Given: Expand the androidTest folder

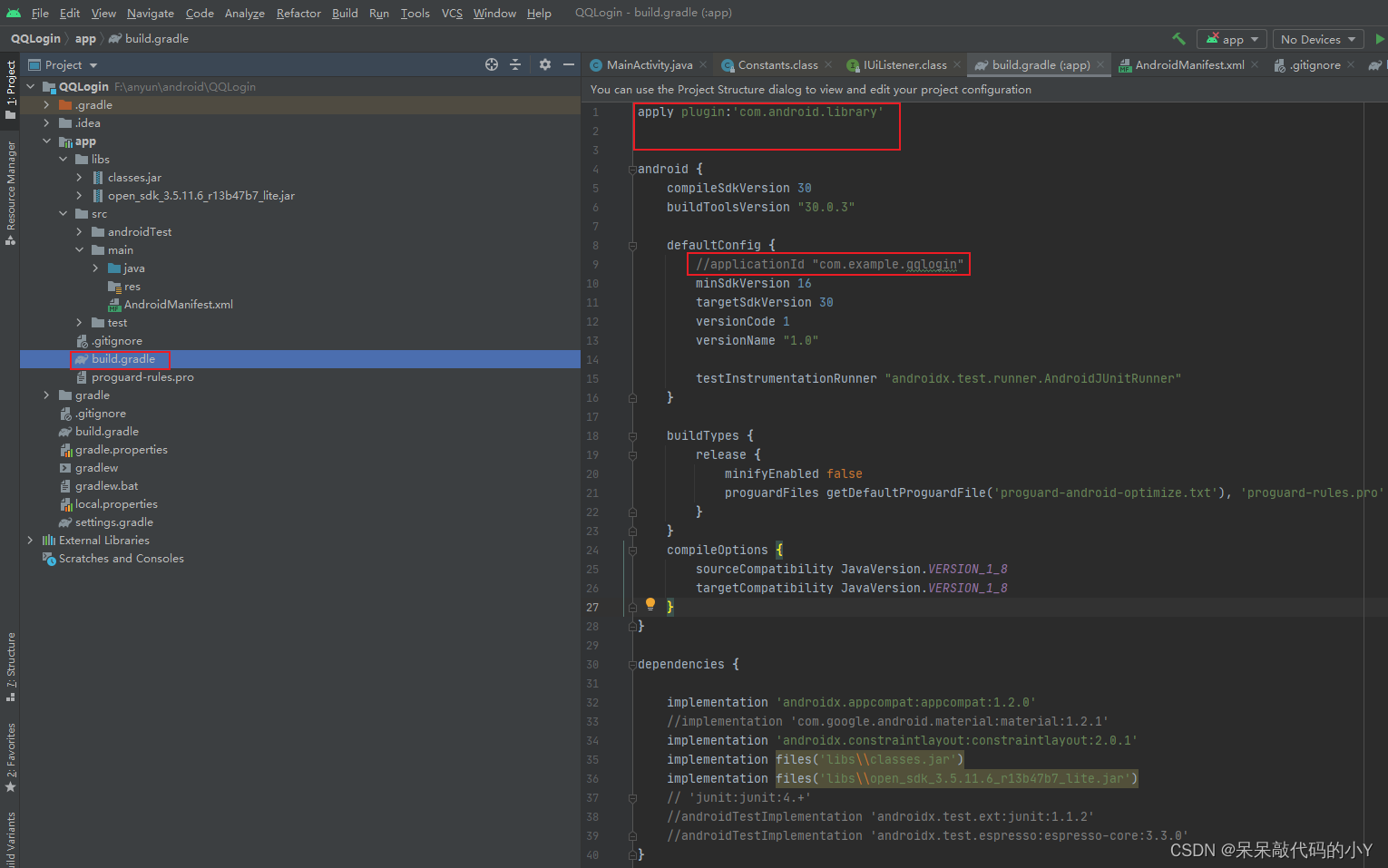Looking at the screenshot, I should pos(79,232).
